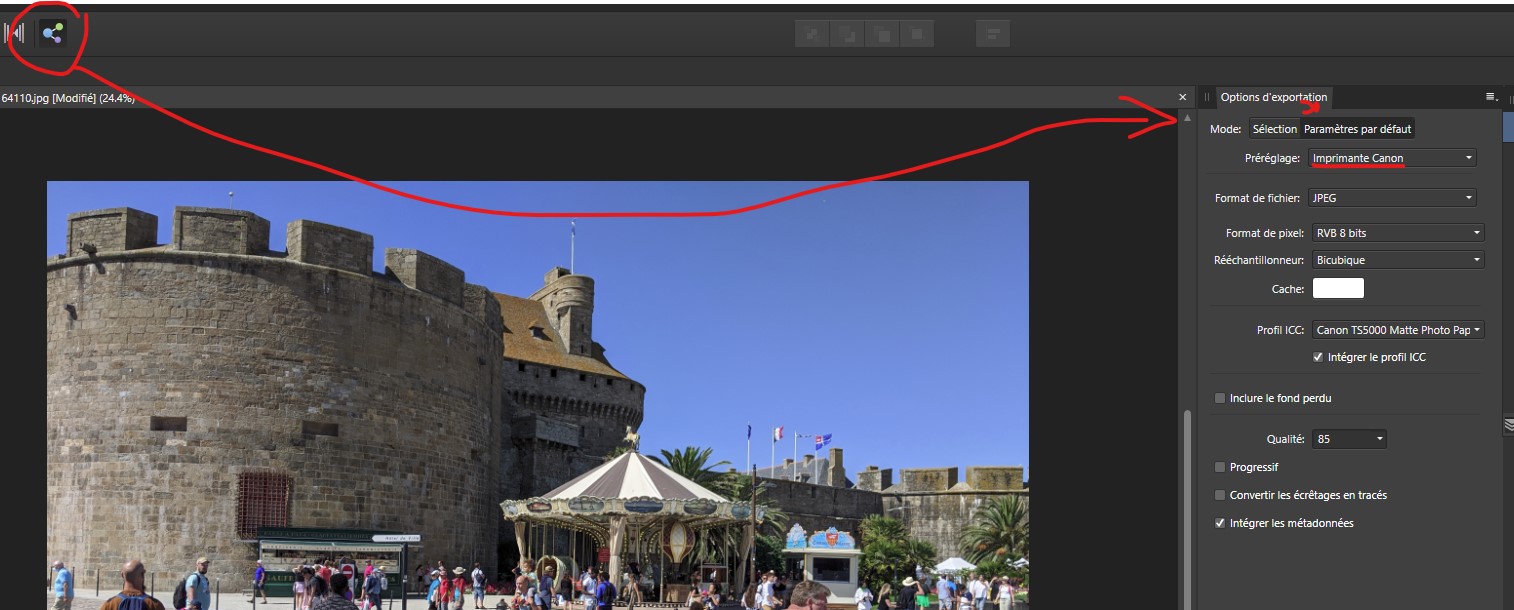The width and height of the screenshot is (1514, 610).
Task: Select the Options d'exportation panel tab
Action: click(1274, 97)
